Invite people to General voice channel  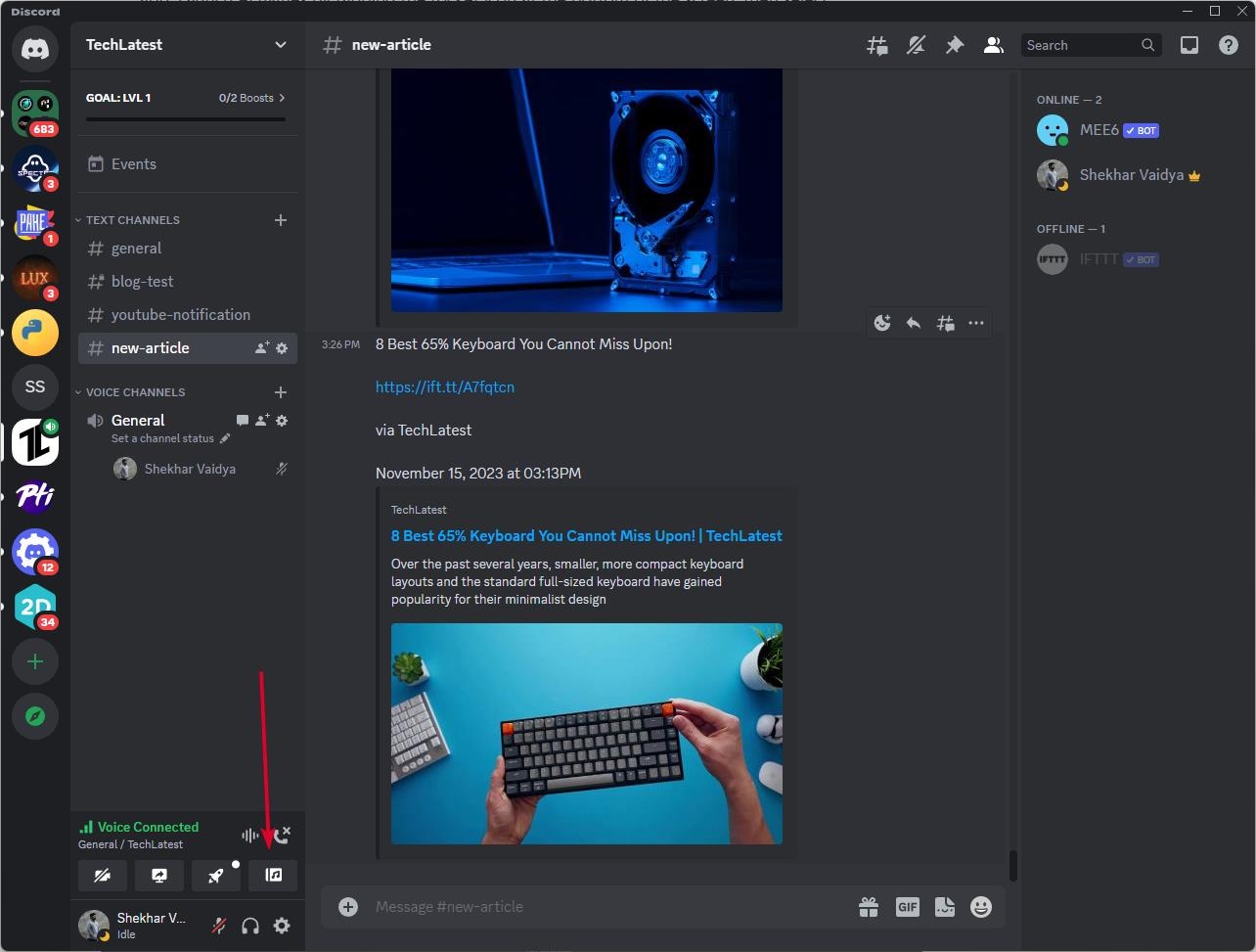pyautogui.click(x=262, y=421)
